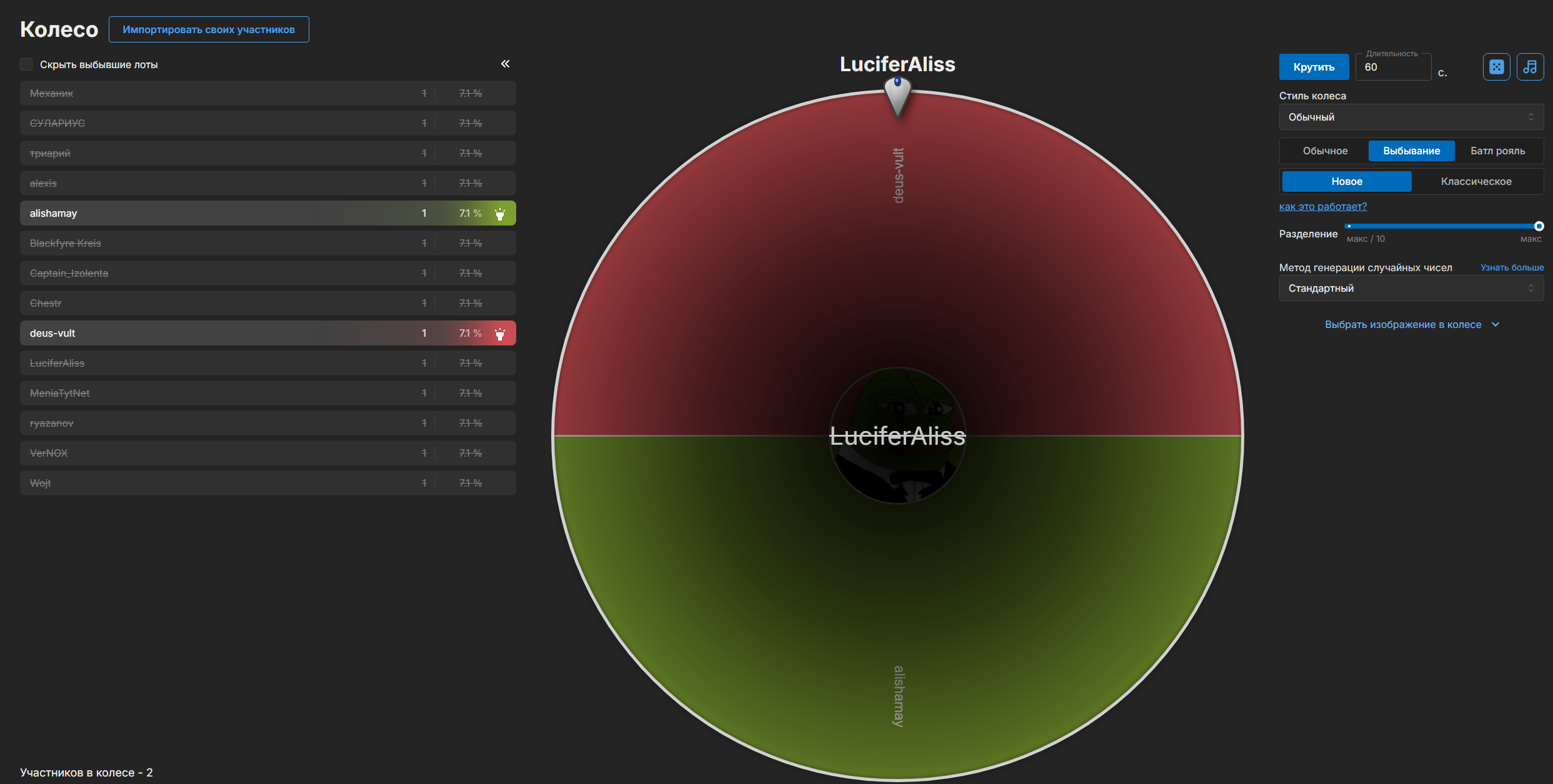The image size is (1553, 784).
Task: Click the wheel pointer marker at top
Action: coord(897,96)
